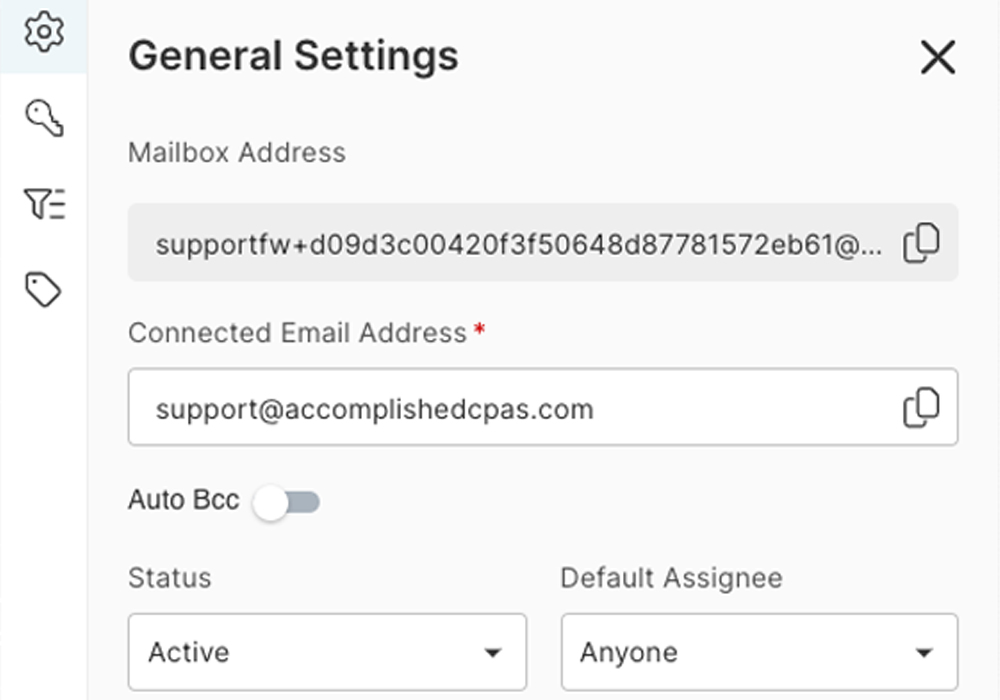The height and width of the screenshot is (700, 1000).
Task: Open the key icon sidebar section
Action: click(43, 119)
